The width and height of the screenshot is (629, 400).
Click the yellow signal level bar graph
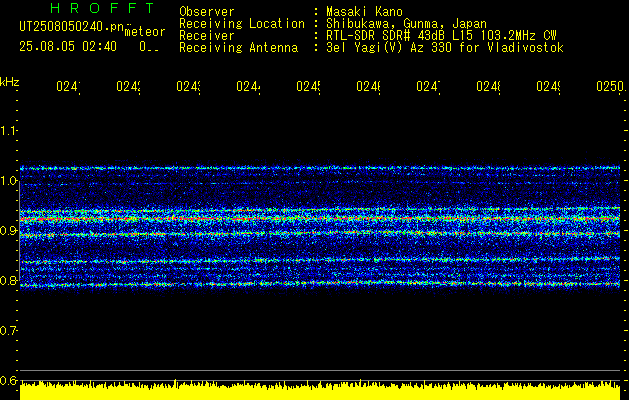click(x=320, y=390)
